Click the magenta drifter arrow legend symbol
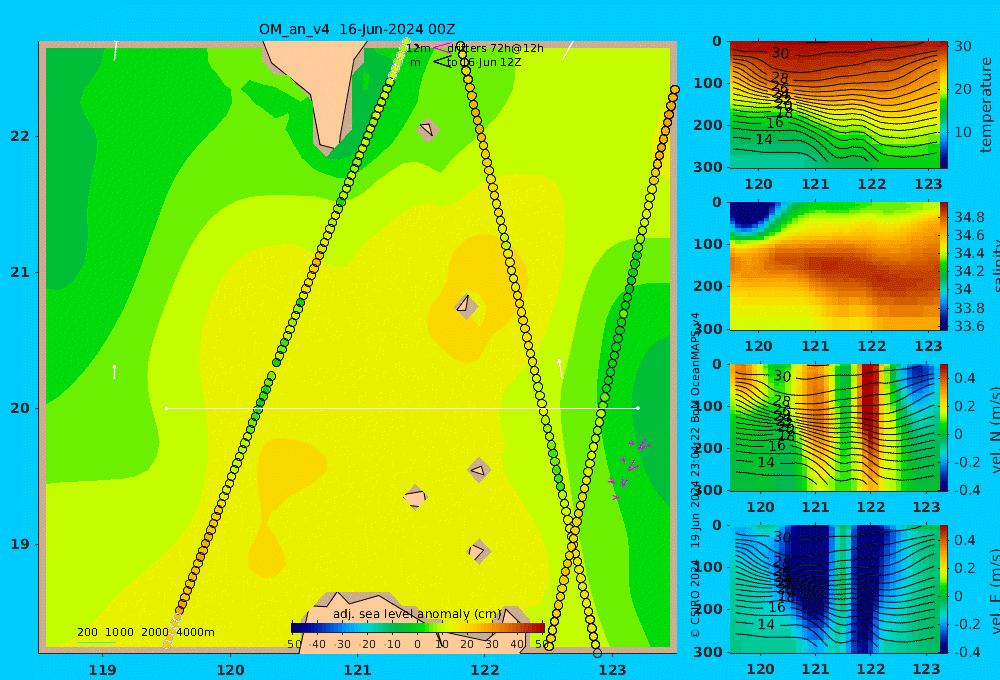 tap(441, 48)
